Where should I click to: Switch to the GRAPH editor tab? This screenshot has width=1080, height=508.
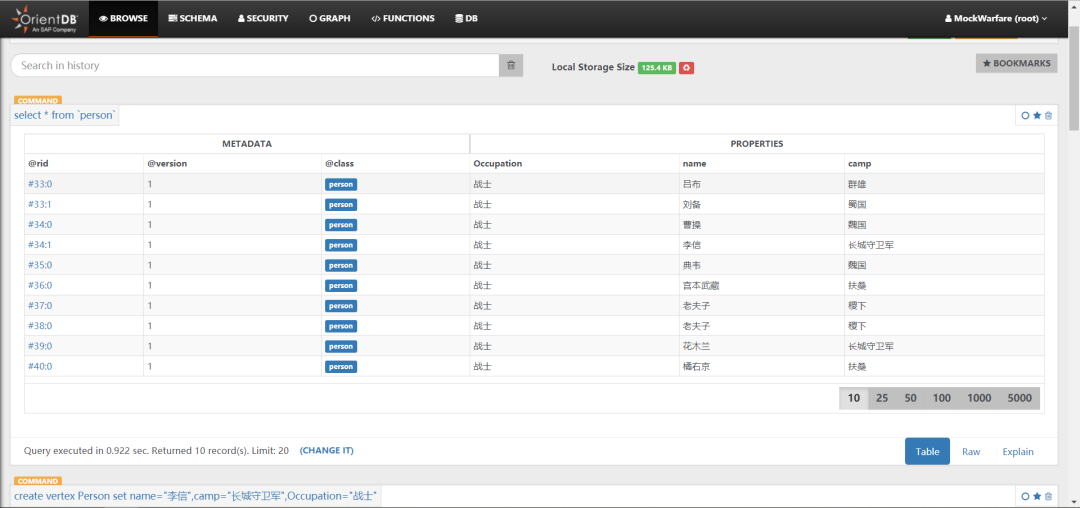[330, 19]
